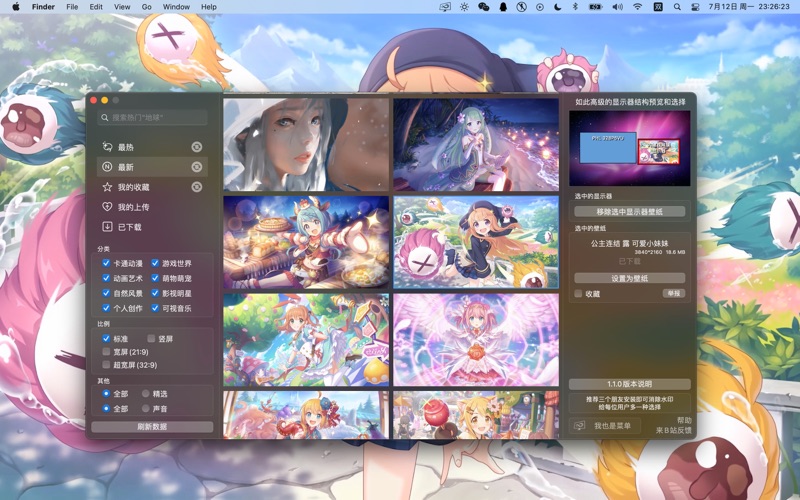The width and height of the screenshot is (800, 500).
Task: Open the 1.1.0版本说明 button
Action: 630,384
